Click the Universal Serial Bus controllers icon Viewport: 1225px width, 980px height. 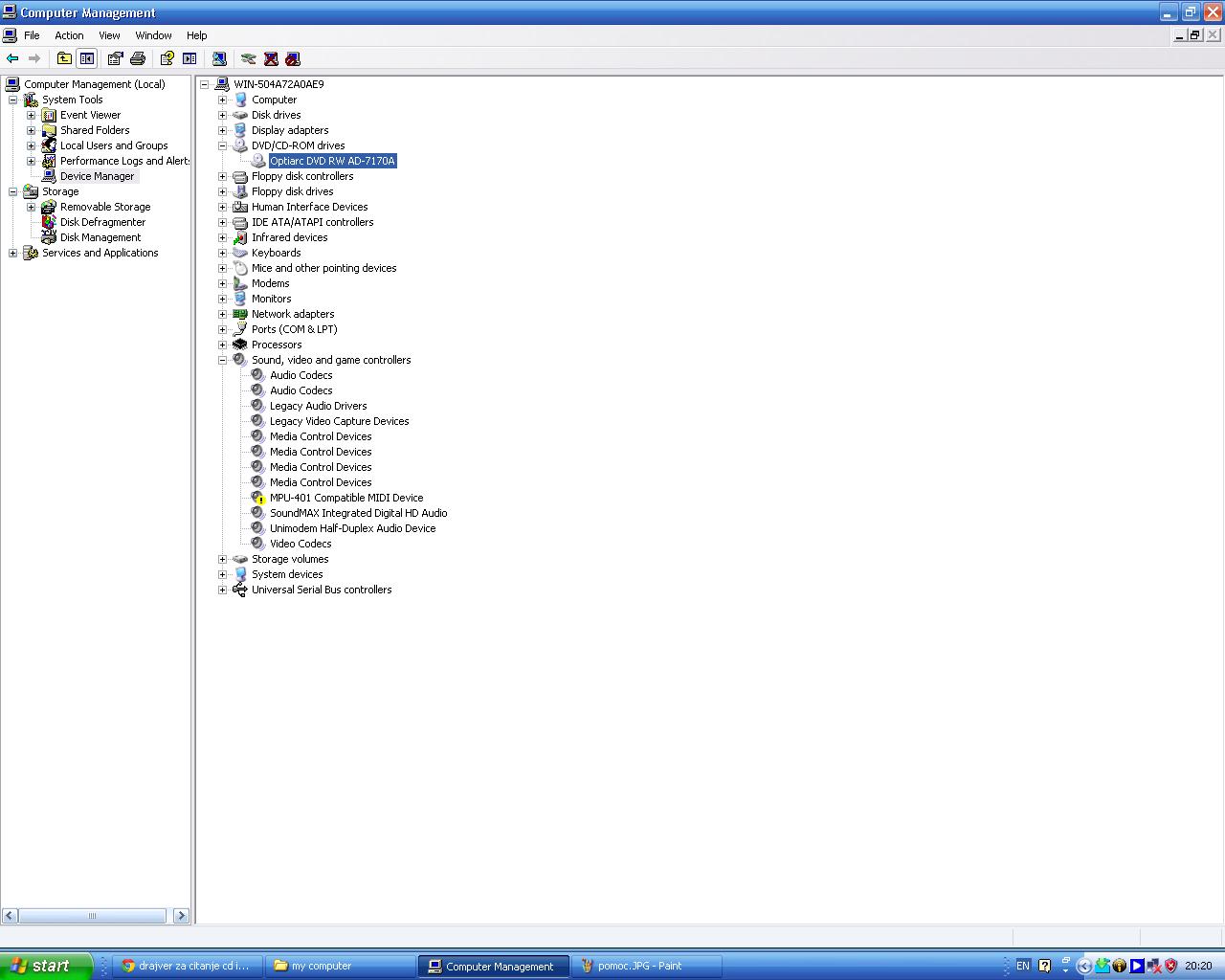coord(240,590)
